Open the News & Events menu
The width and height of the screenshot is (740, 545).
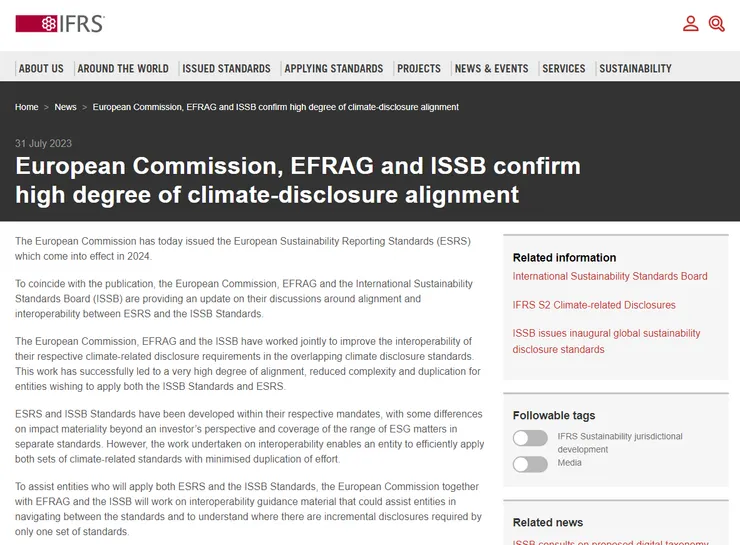click(x=491, y=68)
